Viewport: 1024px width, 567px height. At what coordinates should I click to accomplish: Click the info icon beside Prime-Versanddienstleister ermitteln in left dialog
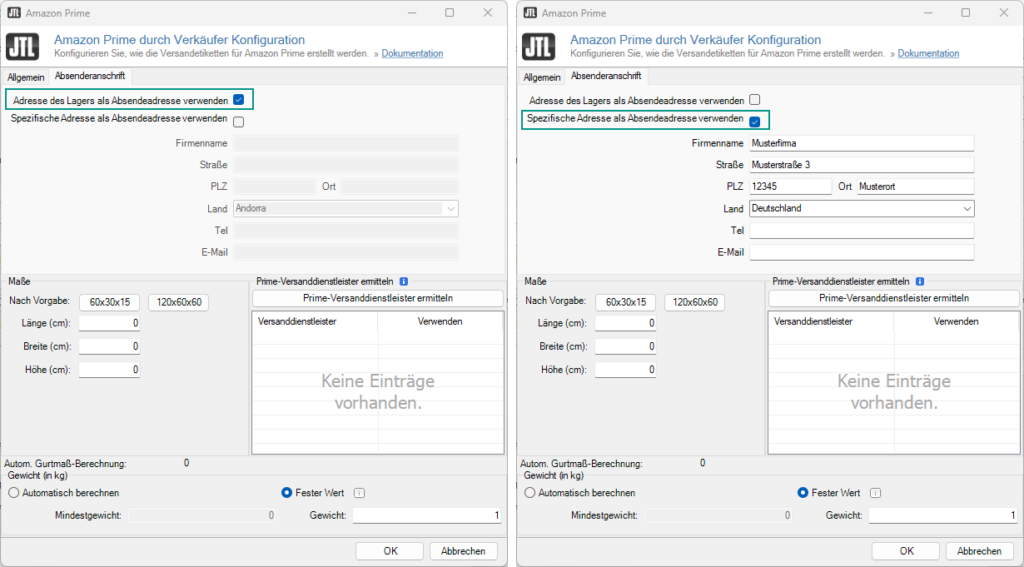pos(403,282)
